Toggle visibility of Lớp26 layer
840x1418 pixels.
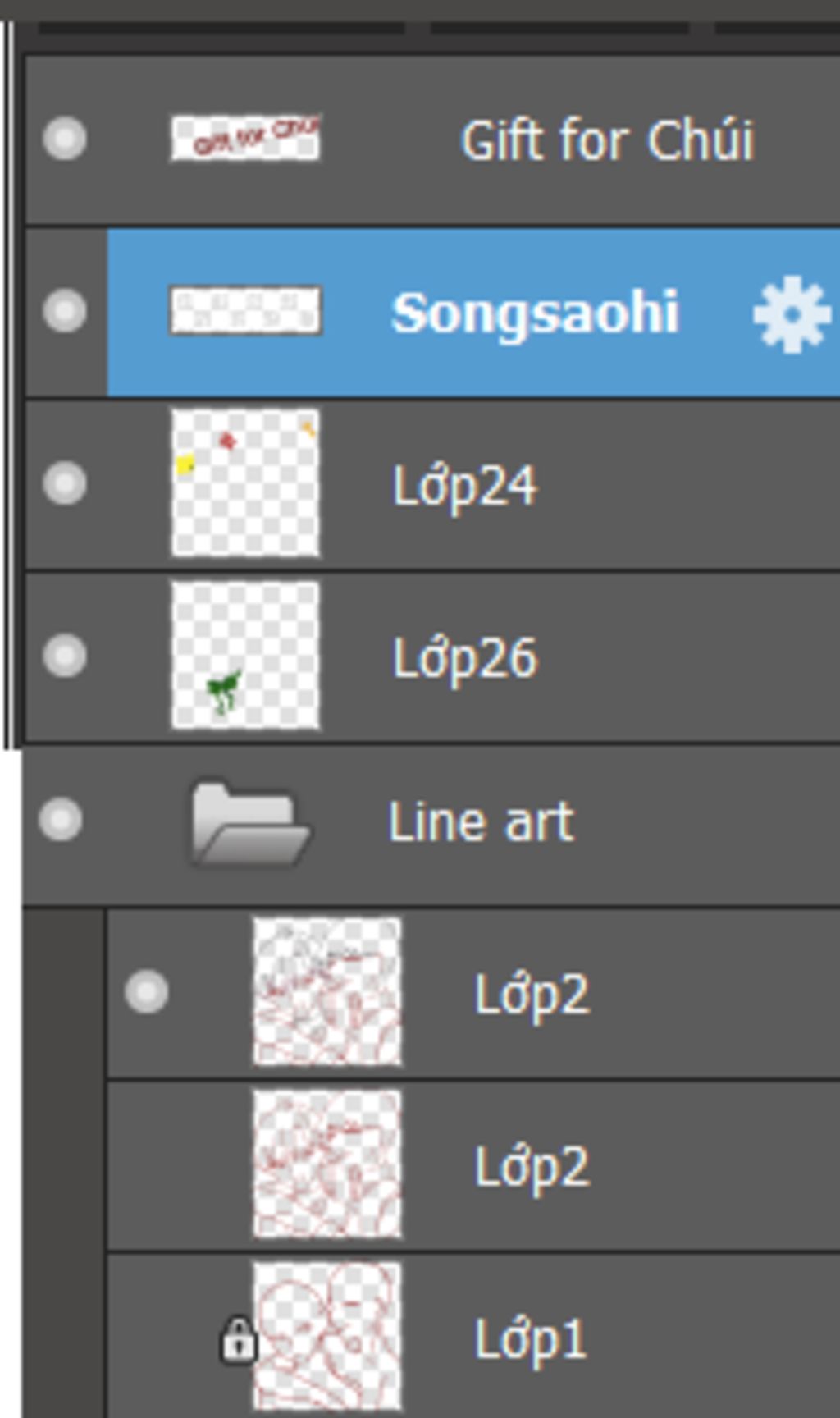pos(65,655)
